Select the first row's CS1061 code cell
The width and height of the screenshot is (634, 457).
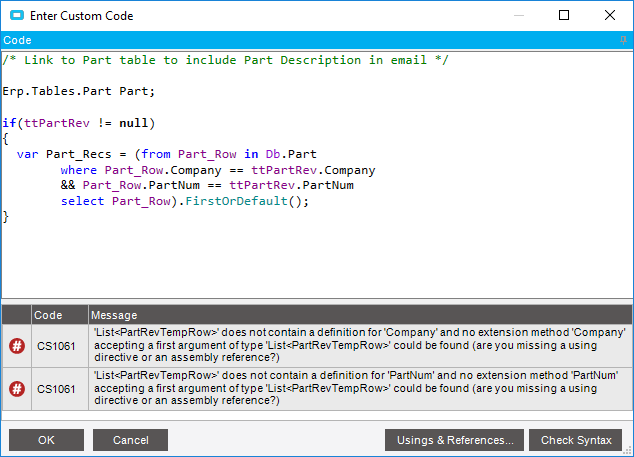(59, 346)
